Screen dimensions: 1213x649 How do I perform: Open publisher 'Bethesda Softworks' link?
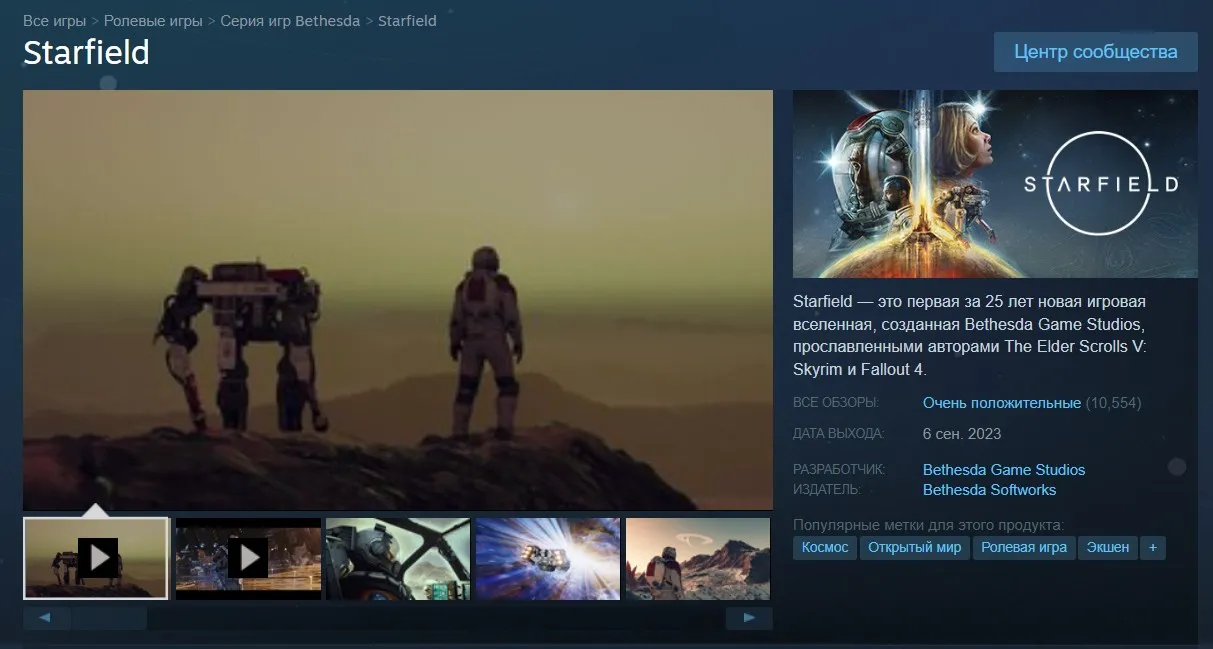tap(989, 490)
